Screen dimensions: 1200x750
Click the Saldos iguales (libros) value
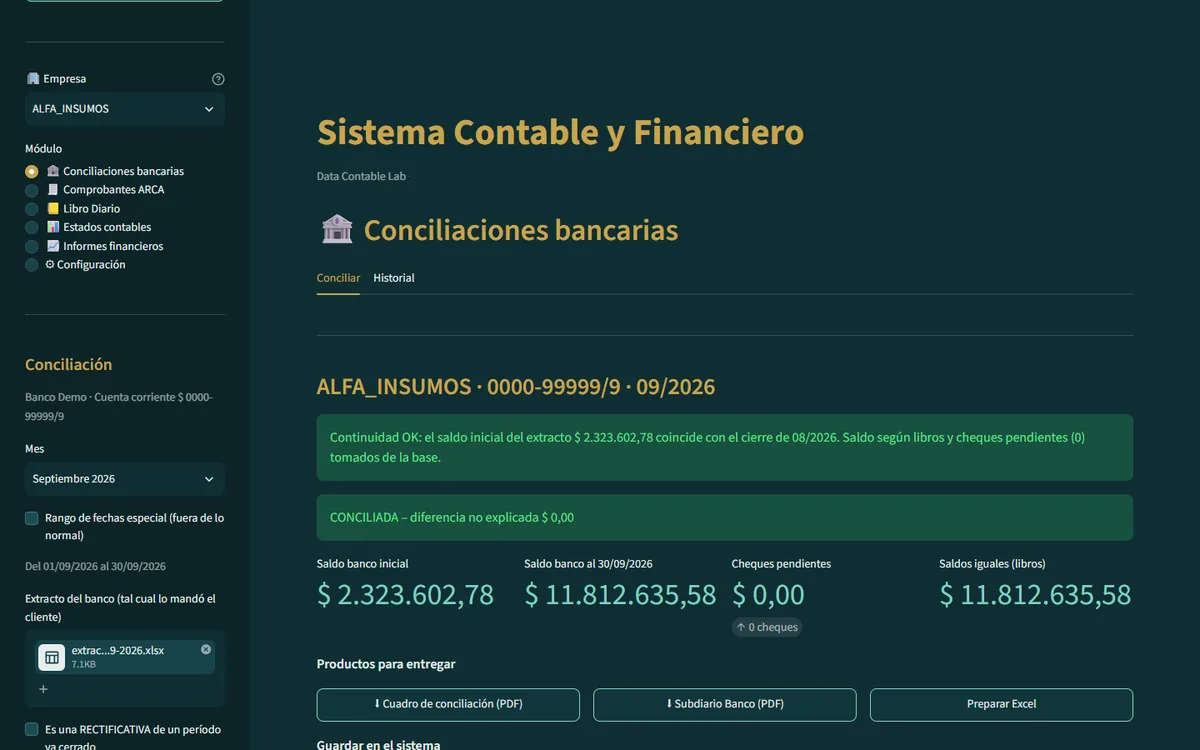click(1035, 595)
